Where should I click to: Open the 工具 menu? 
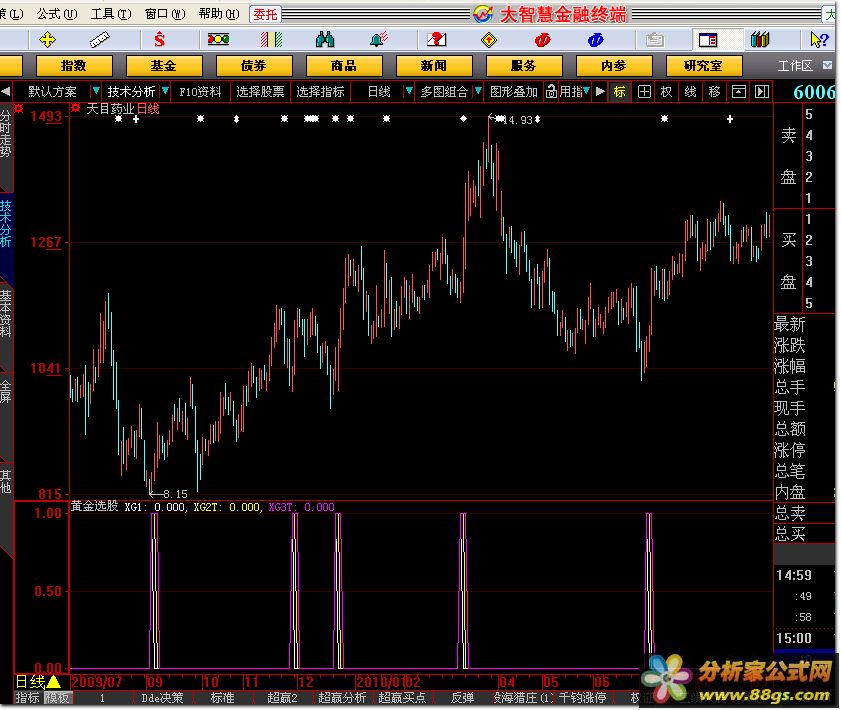110,13
